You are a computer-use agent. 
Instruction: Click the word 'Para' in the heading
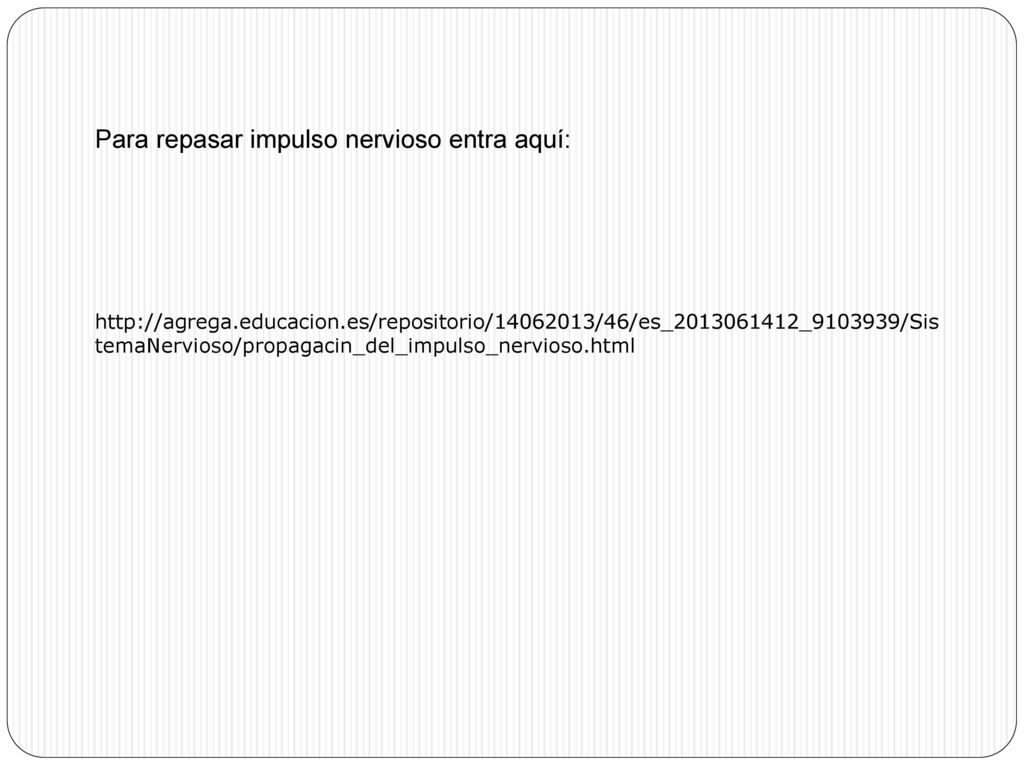tap(122, 140)
